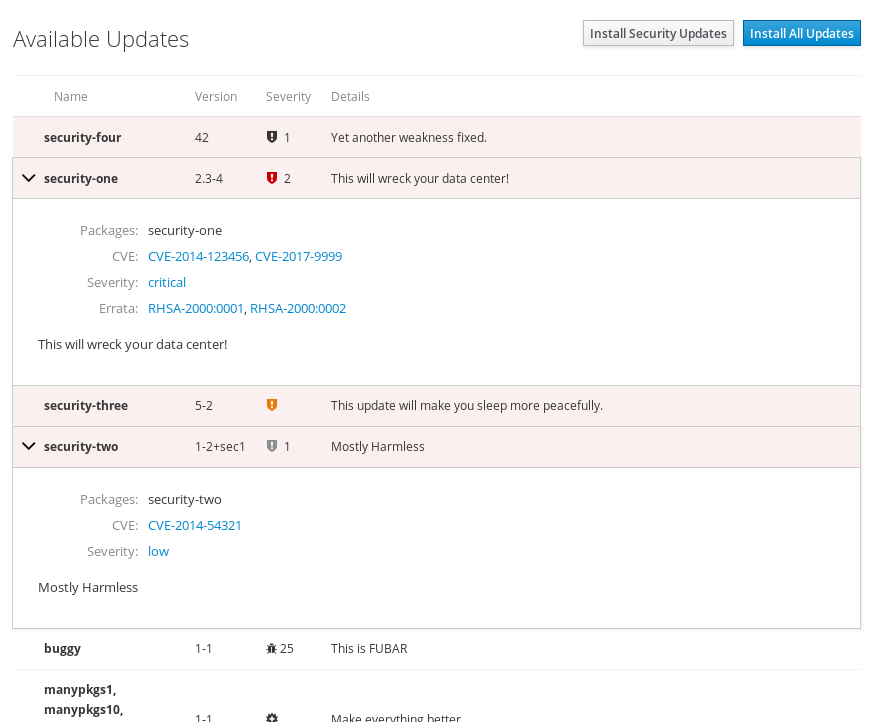Click the buggy package name

(x=62, y=648)
